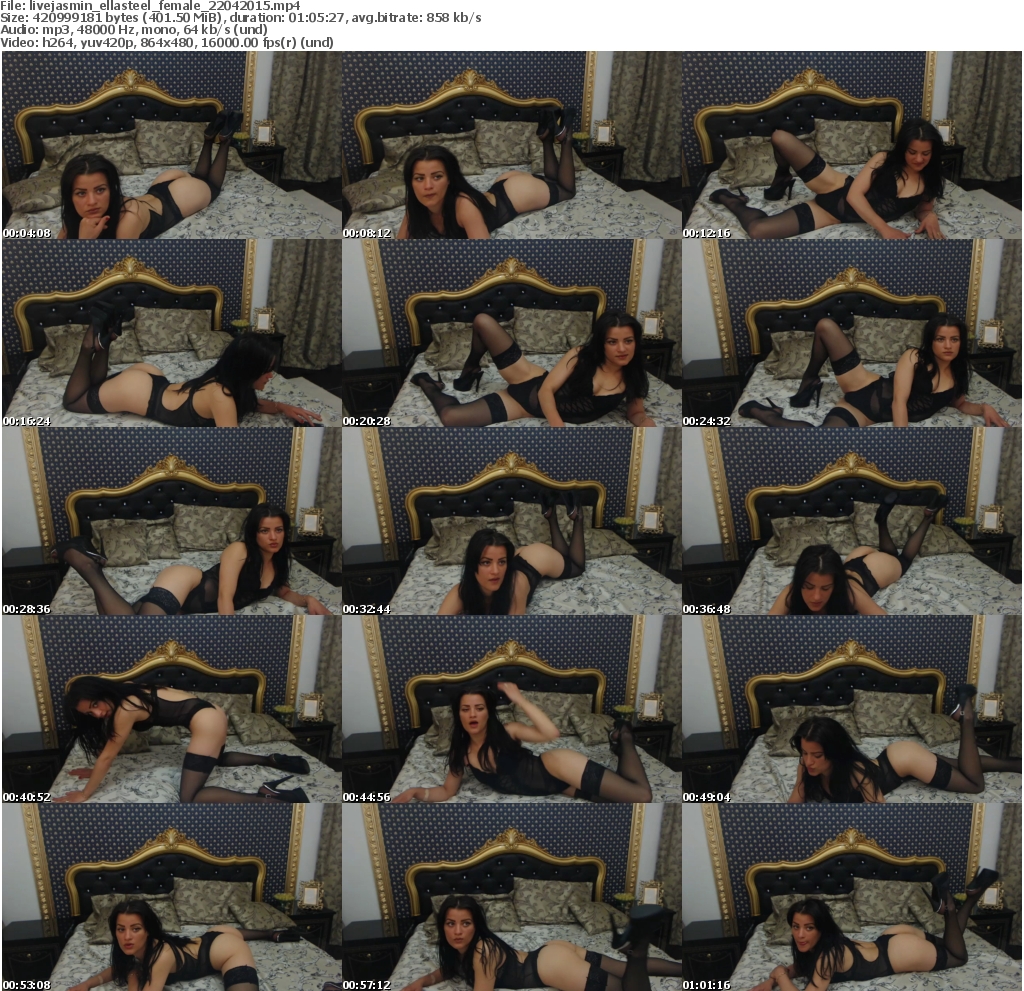Select the Video h264 864x480 info line
Image resolution: width=1024 pixels, height=991 pixels.
(x=167, y=42)
